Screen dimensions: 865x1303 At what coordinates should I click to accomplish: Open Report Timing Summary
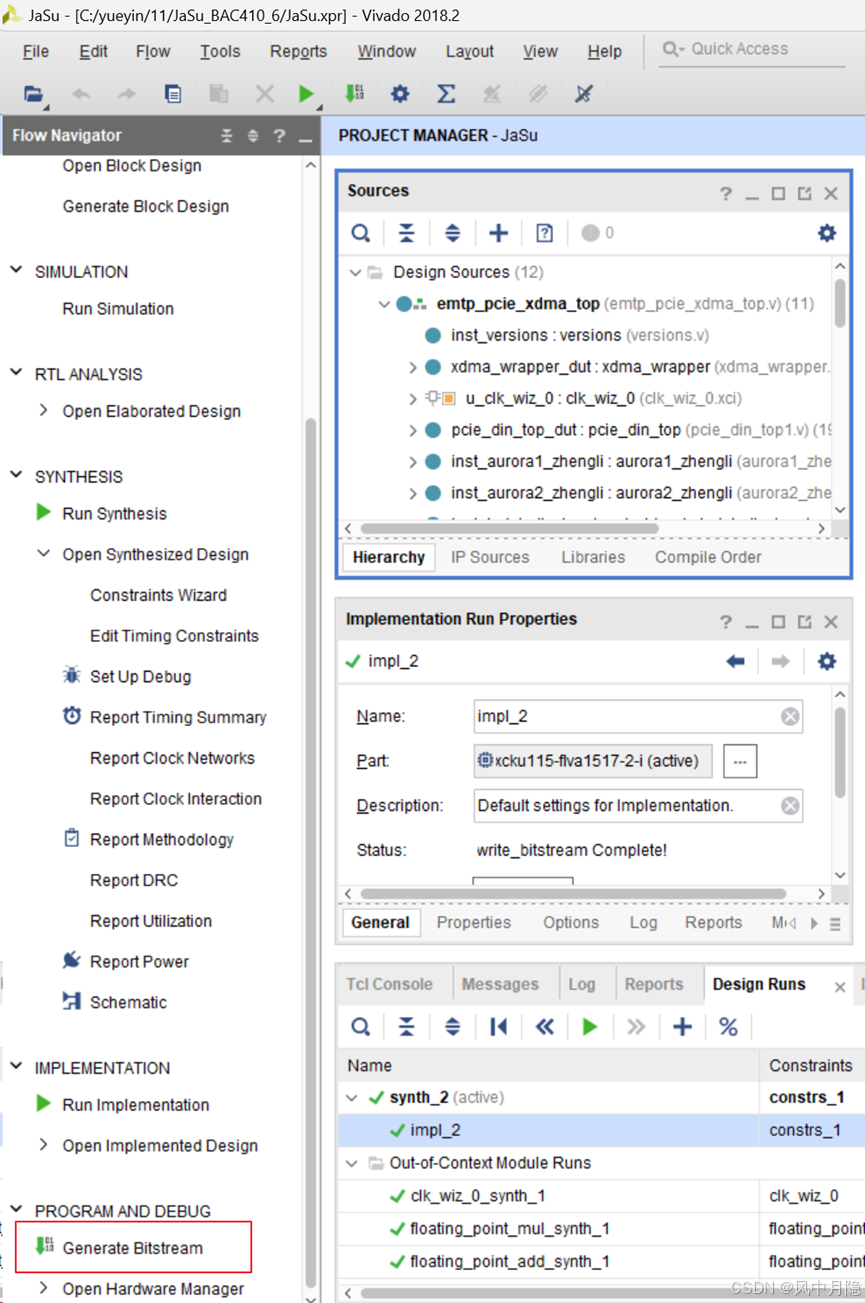178,717
